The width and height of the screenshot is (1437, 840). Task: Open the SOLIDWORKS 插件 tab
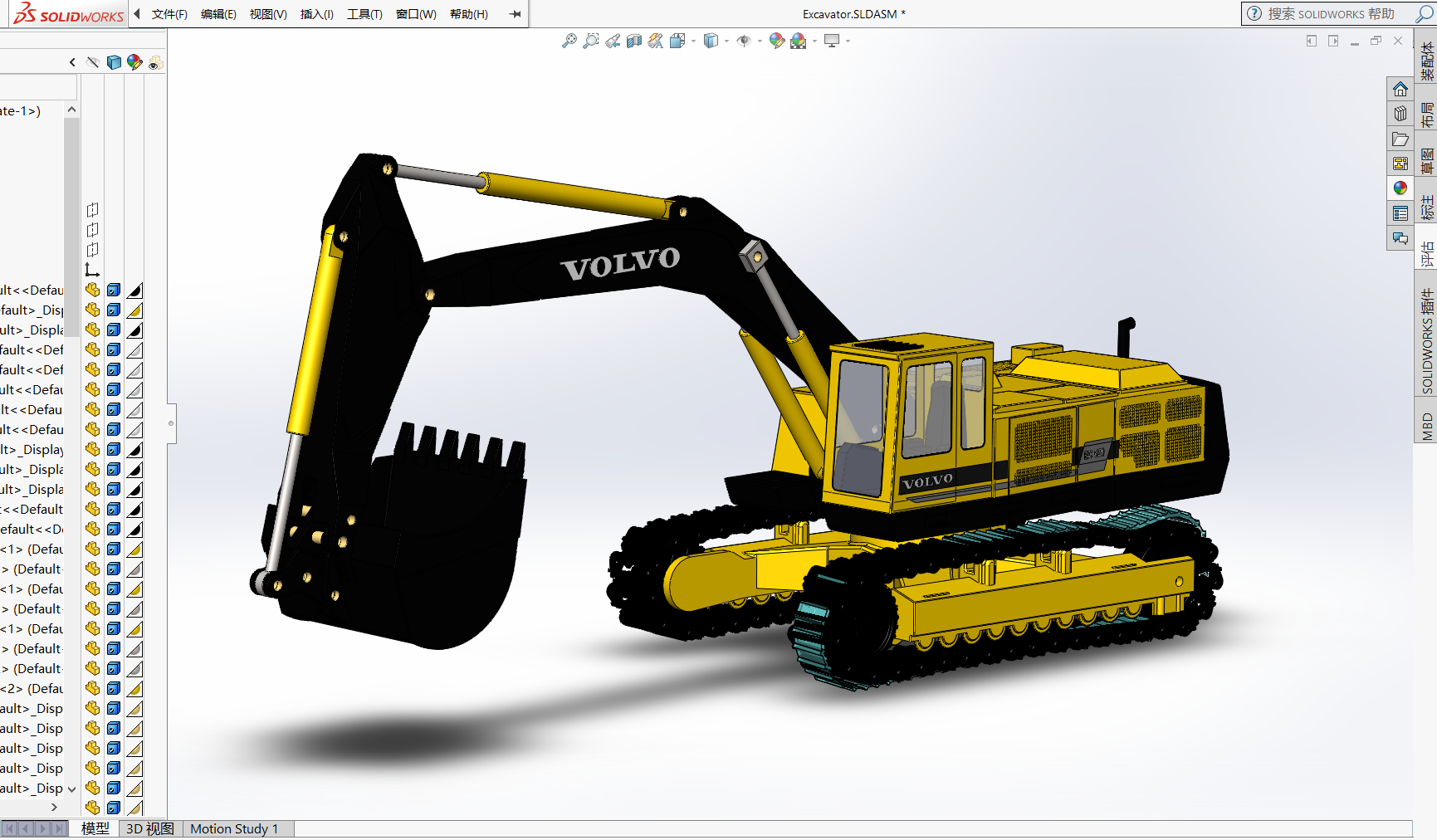[x=1426, y=341]
